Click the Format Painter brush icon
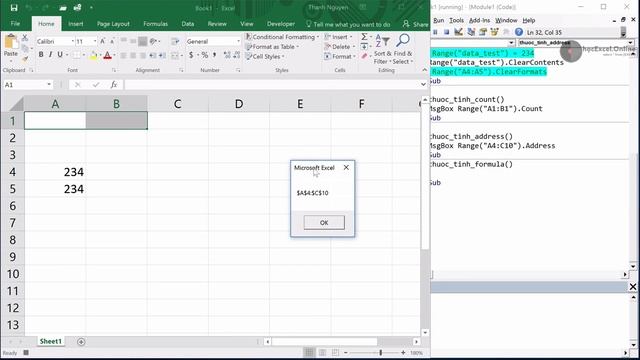Viewport: 640px width, 360px height. pyautogui.click(x=25, y=58)
